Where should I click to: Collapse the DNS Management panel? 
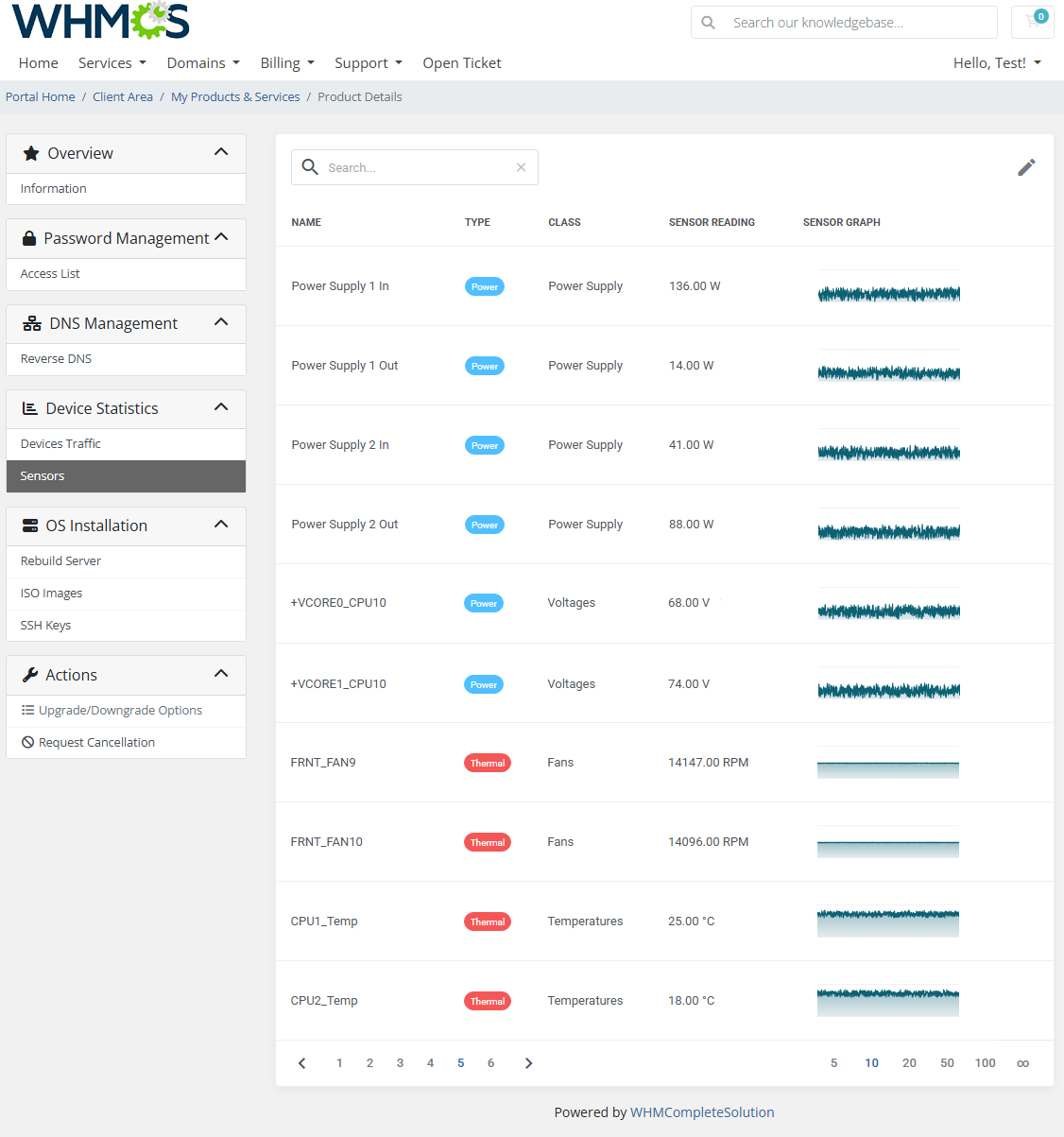221,322
